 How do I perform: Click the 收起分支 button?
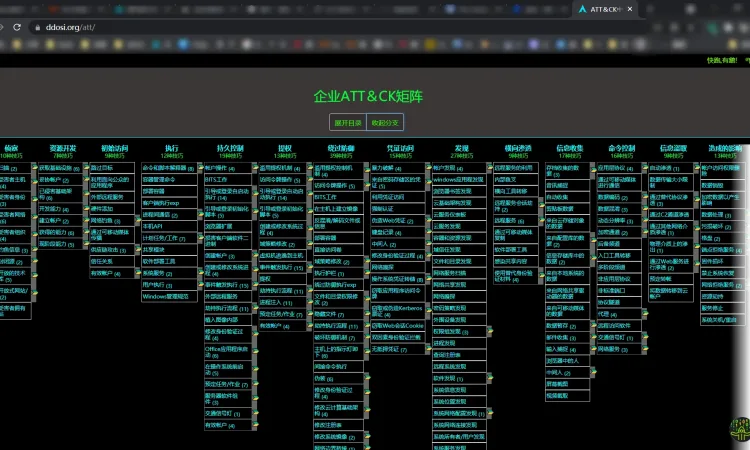pos(385,122)
